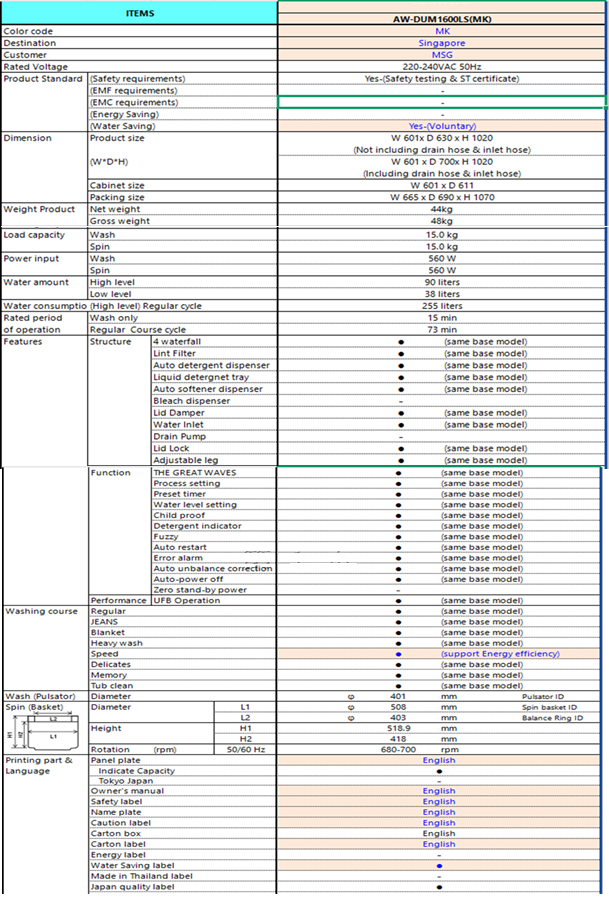Select the "560 W" value in Spin row

(442, 270)
